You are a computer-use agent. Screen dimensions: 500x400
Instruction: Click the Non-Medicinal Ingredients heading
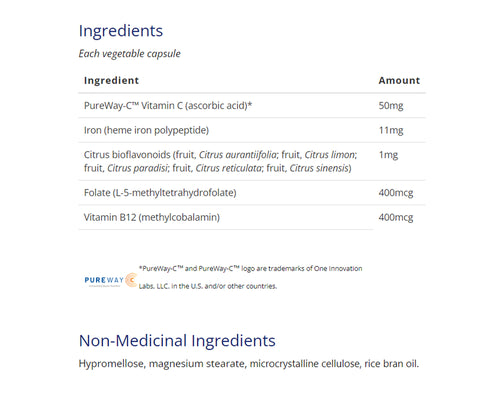[x=177, y=341]
